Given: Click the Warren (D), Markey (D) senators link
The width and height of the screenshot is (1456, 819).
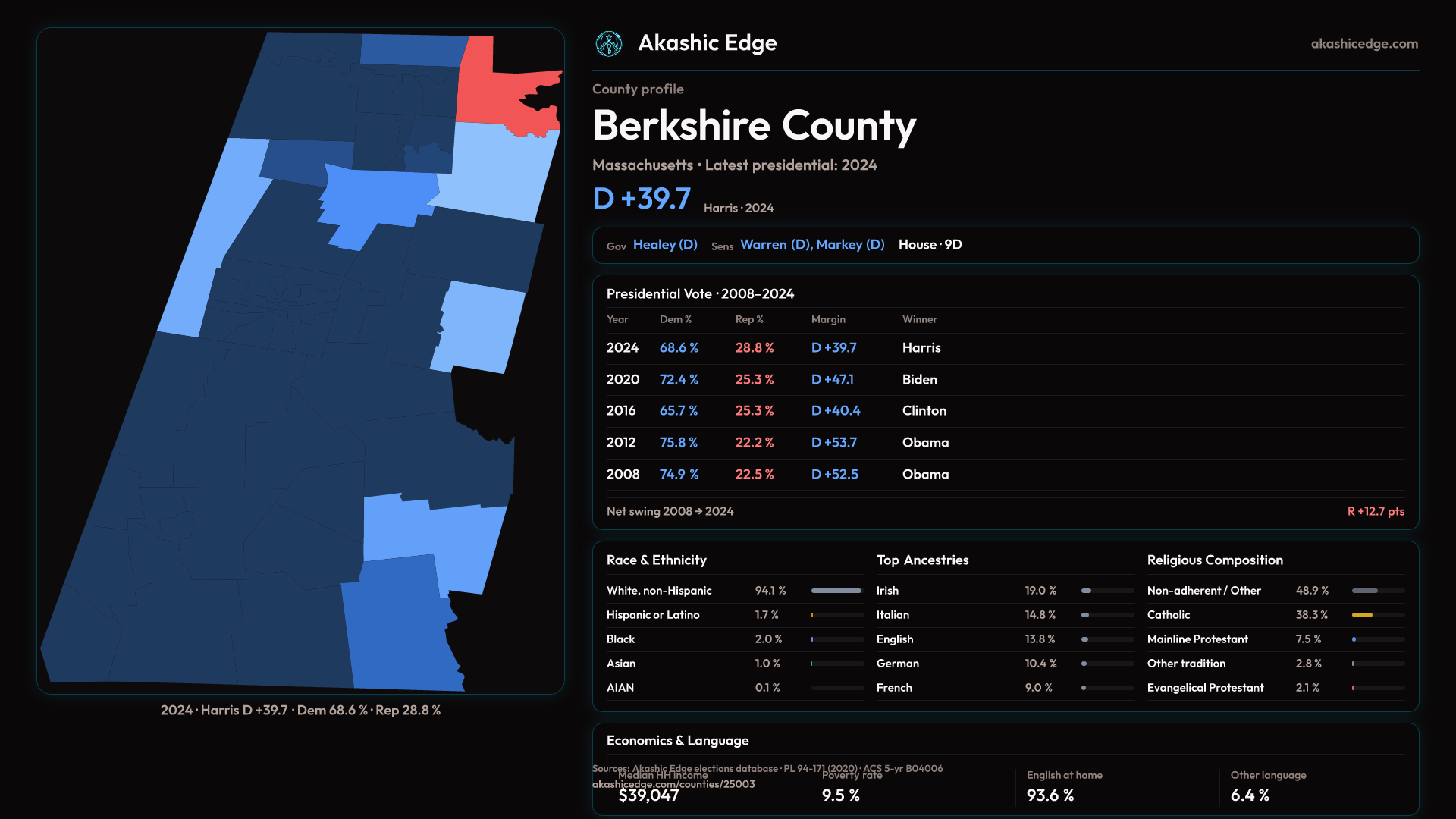Looking at the screenshot, I should tap(812, 245).
